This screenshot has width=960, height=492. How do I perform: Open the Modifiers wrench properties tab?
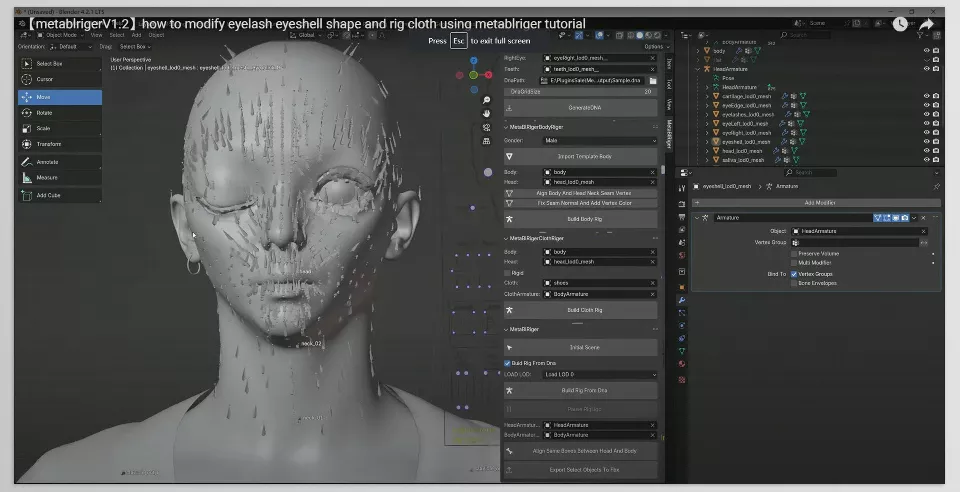pyautogui.click(x=682, y=300)
